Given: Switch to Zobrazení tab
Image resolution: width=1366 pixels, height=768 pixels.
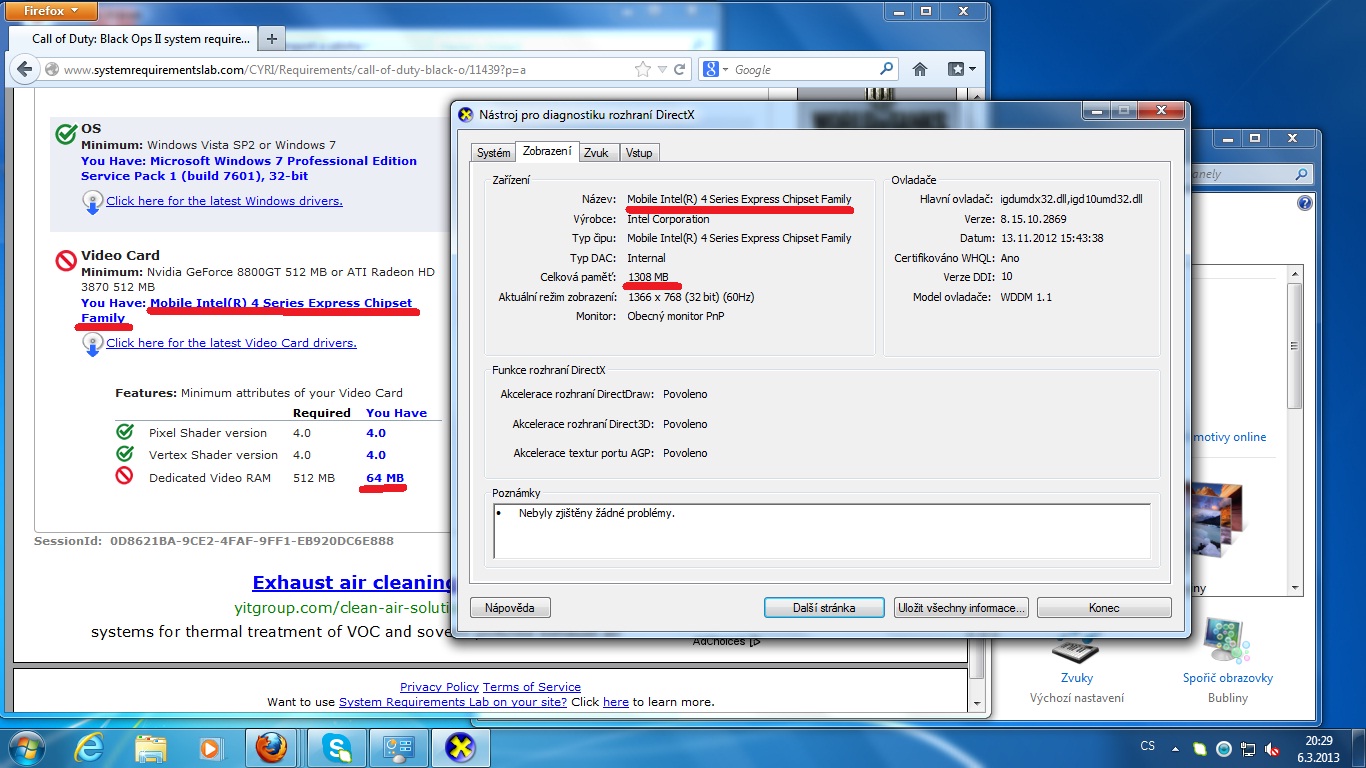Looking at the screenshot, I should 547,151.
